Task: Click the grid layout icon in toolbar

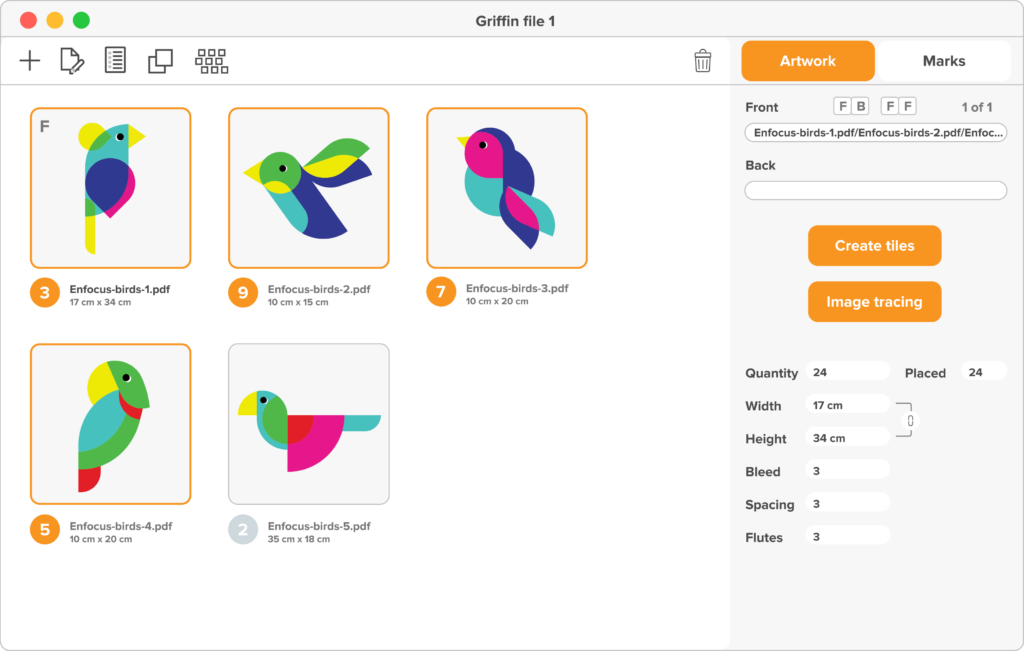Action: coord(212,61)
